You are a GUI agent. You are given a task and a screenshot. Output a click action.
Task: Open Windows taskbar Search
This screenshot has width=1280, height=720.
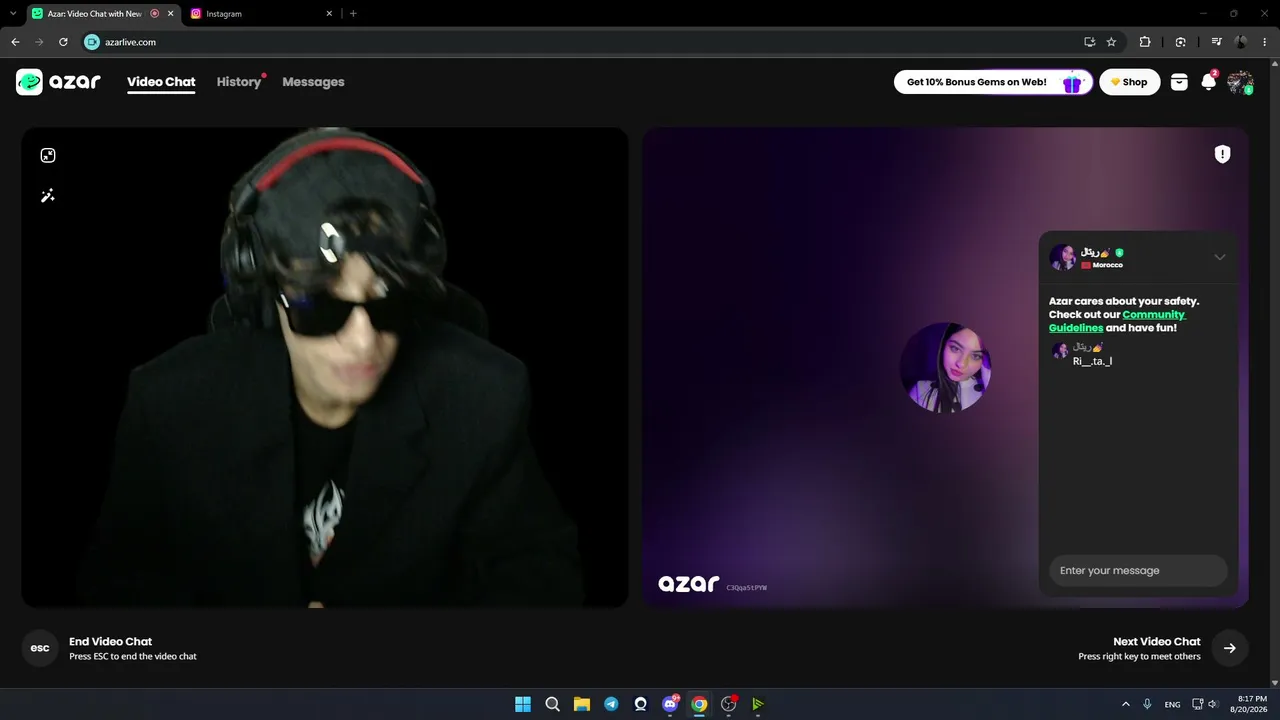(552, 704)
